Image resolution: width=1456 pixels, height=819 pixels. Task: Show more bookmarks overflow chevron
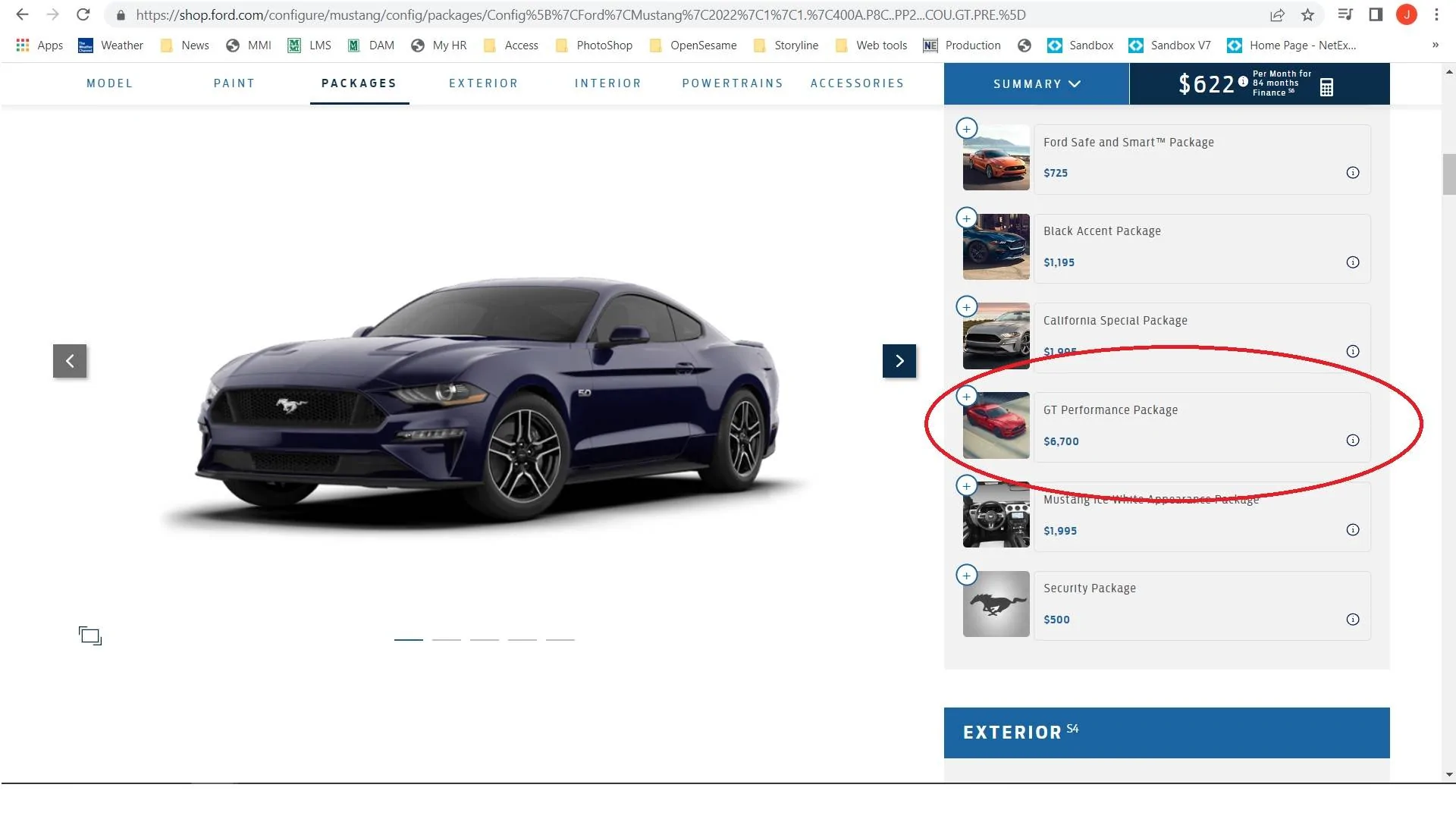click(x=1435, y=45)
